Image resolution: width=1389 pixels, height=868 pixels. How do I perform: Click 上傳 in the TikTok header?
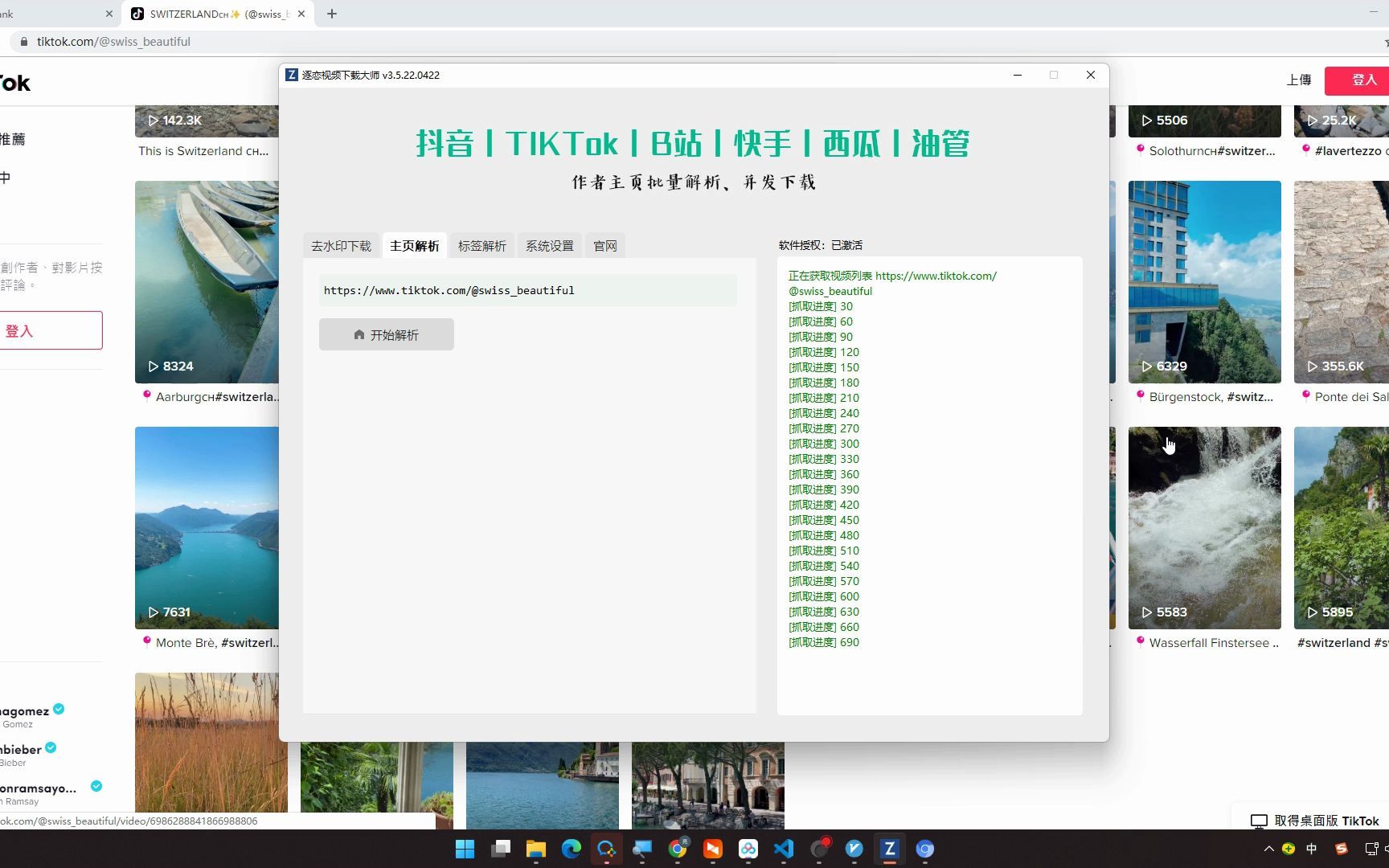point(1299,80)
